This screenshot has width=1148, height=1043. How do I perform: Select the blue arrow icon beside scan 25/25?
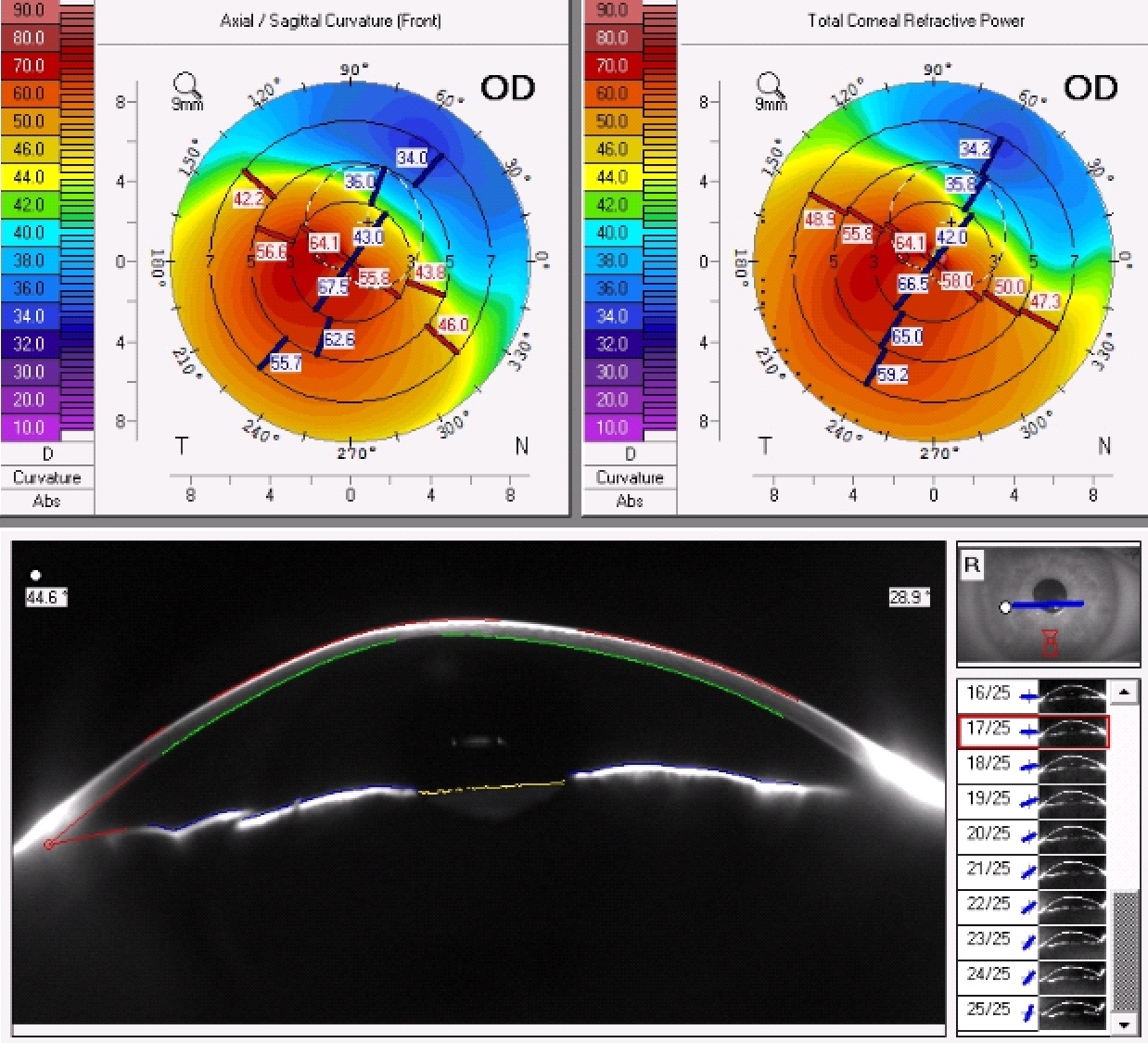pyautogui.click(x=1029, y=1010)
